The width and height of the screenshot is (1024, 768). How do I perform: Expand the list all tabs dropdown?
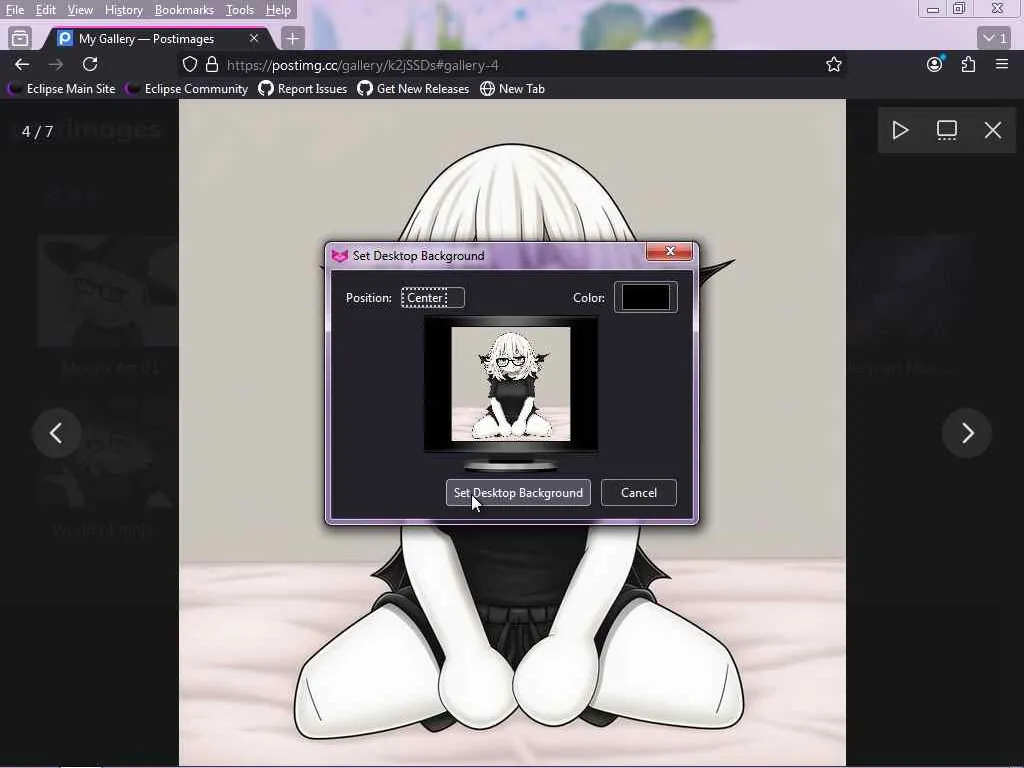coord(994,39)
